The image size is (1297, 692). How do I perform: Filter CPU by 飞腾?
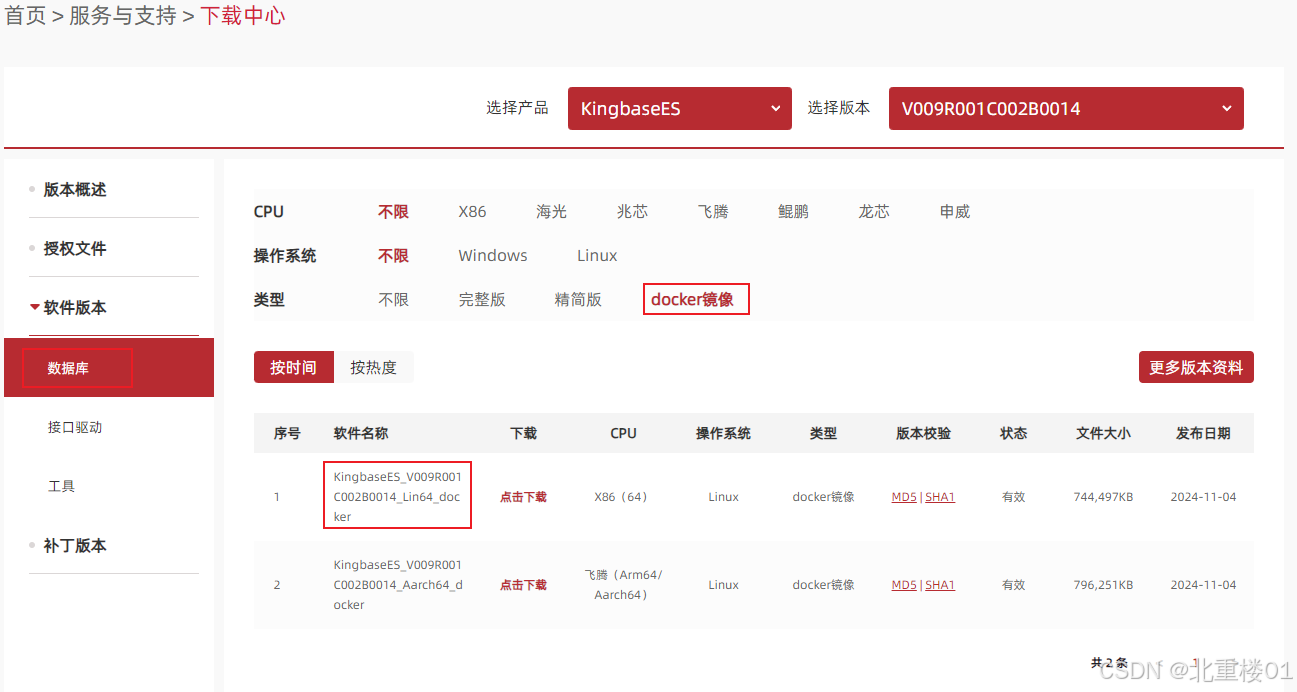click(713, 211)
